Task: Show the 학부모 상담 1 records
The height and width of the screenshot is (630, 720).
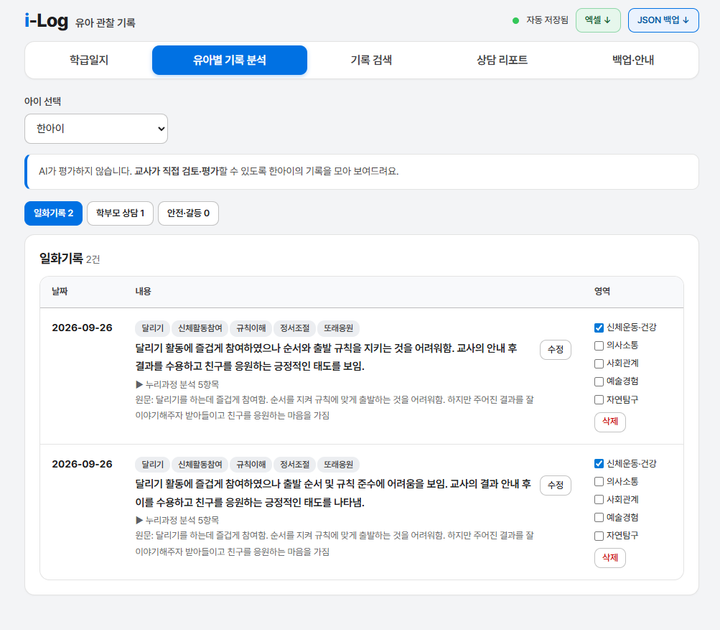Action: 120,213
